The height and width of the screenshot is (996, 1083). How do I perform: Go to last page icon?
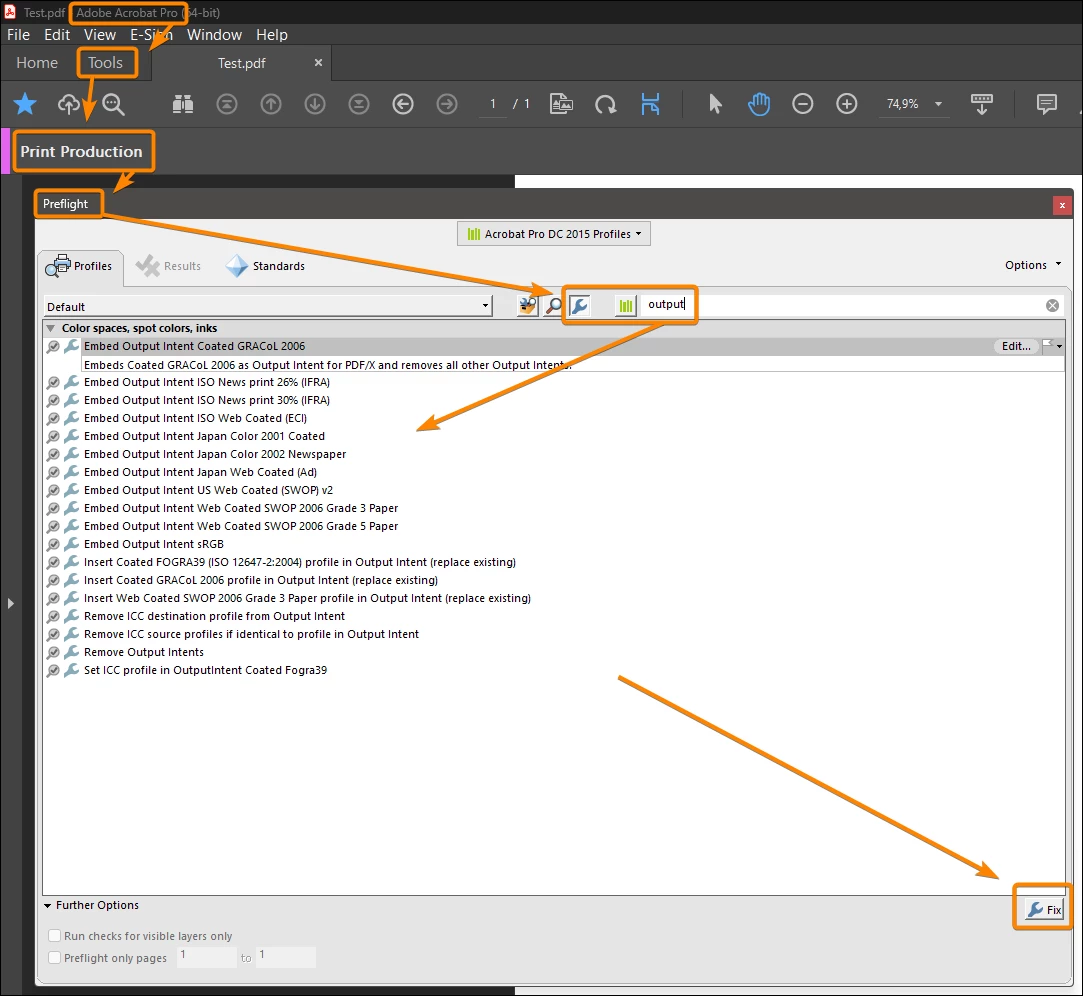(358, 104)
